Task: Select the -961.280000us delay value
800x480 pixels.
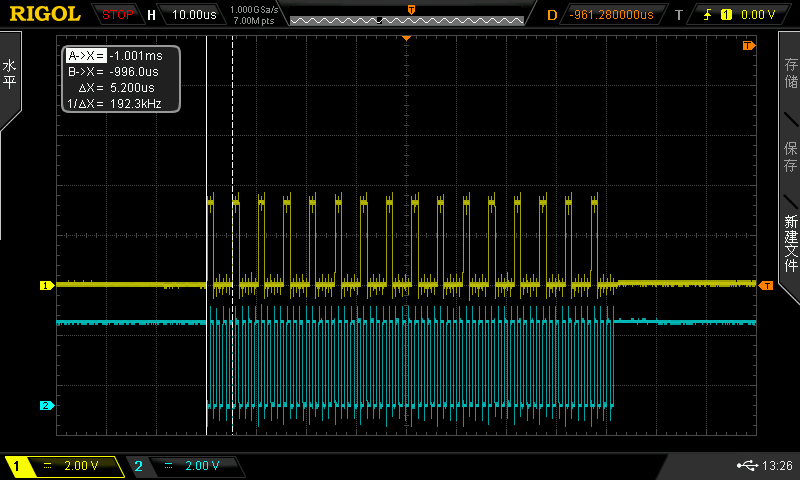Action: coord(611,15)
